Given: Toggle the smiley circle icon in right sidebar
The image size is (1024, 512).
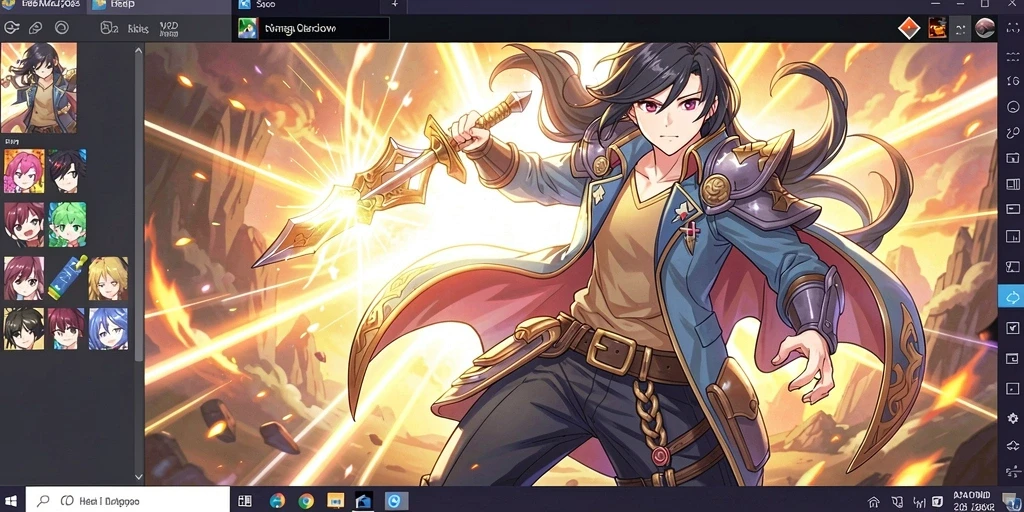Looking at the screenshot, I should [1013, 106].
